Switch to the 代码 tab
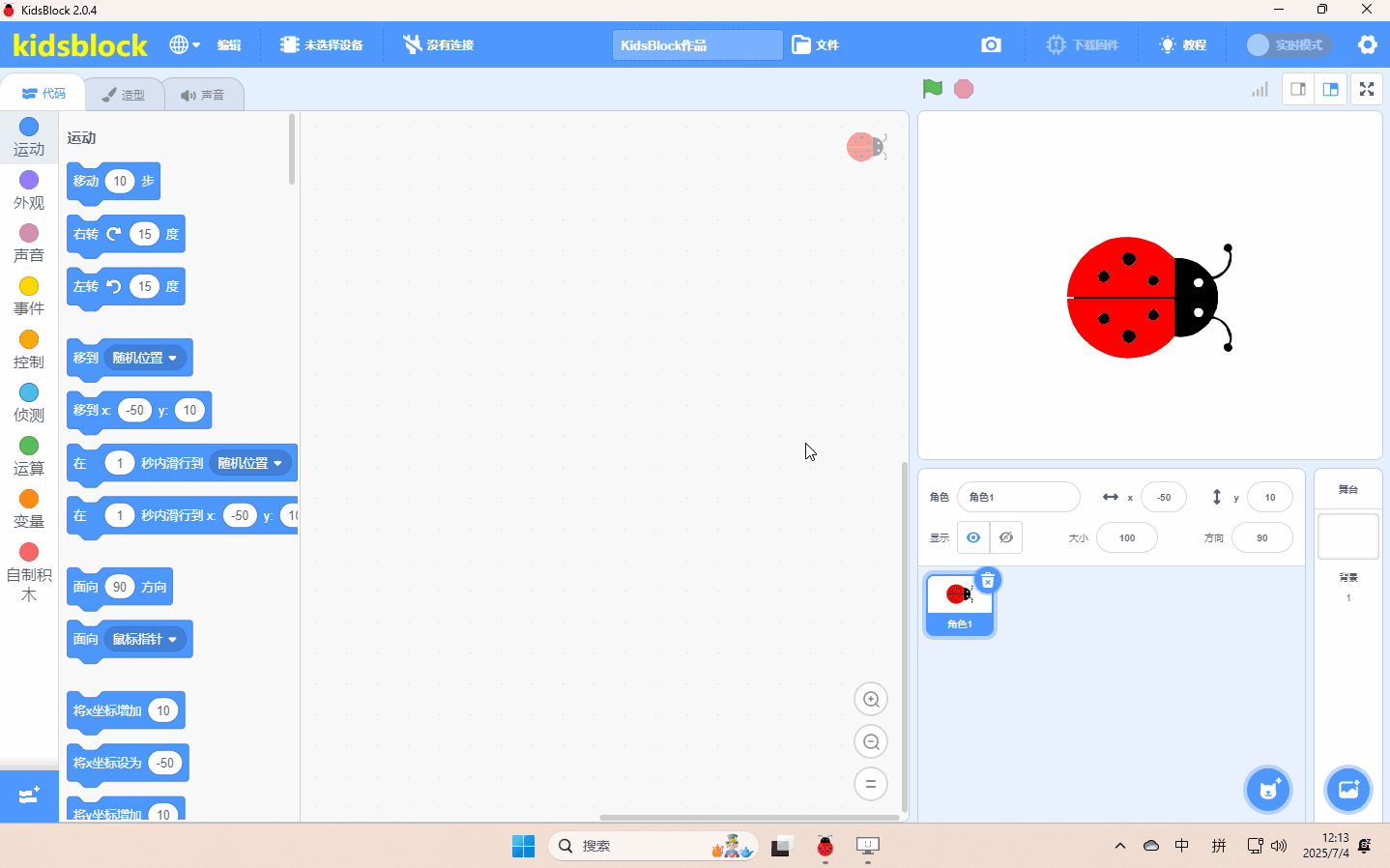The width and height of the screenshot is (1390, 868). point(43,94)
